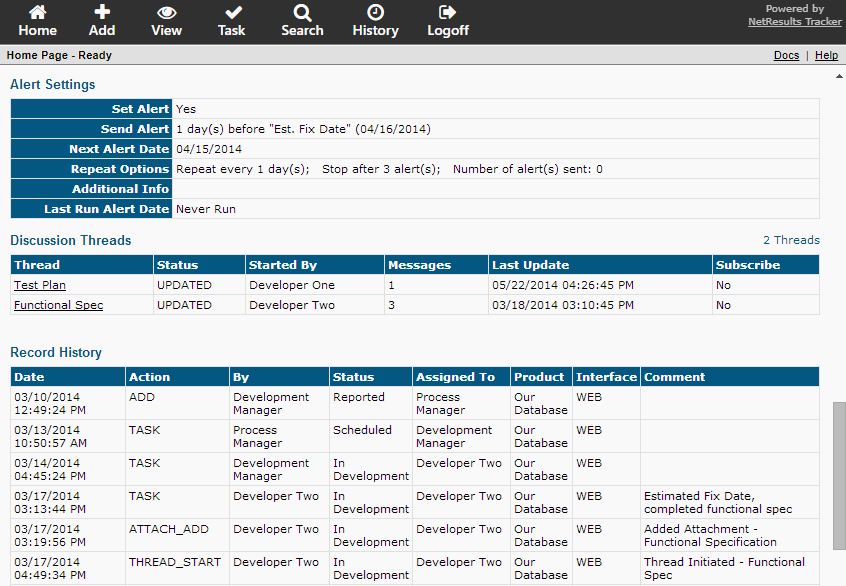Click the Started By column header

coord(315,265)
